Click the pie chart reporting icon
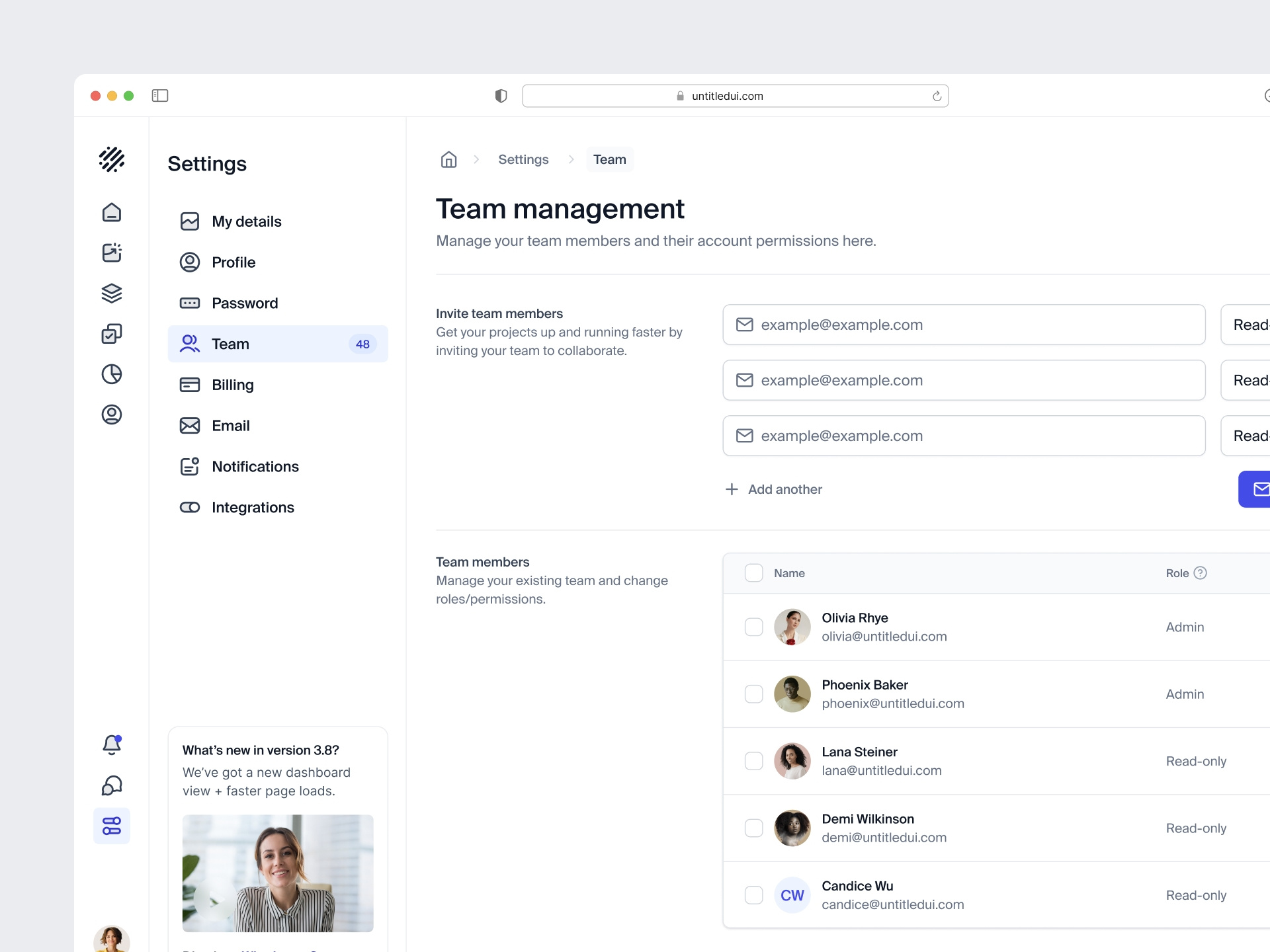1270x952 pixels. pyautogui.click(x=112, y=374)
